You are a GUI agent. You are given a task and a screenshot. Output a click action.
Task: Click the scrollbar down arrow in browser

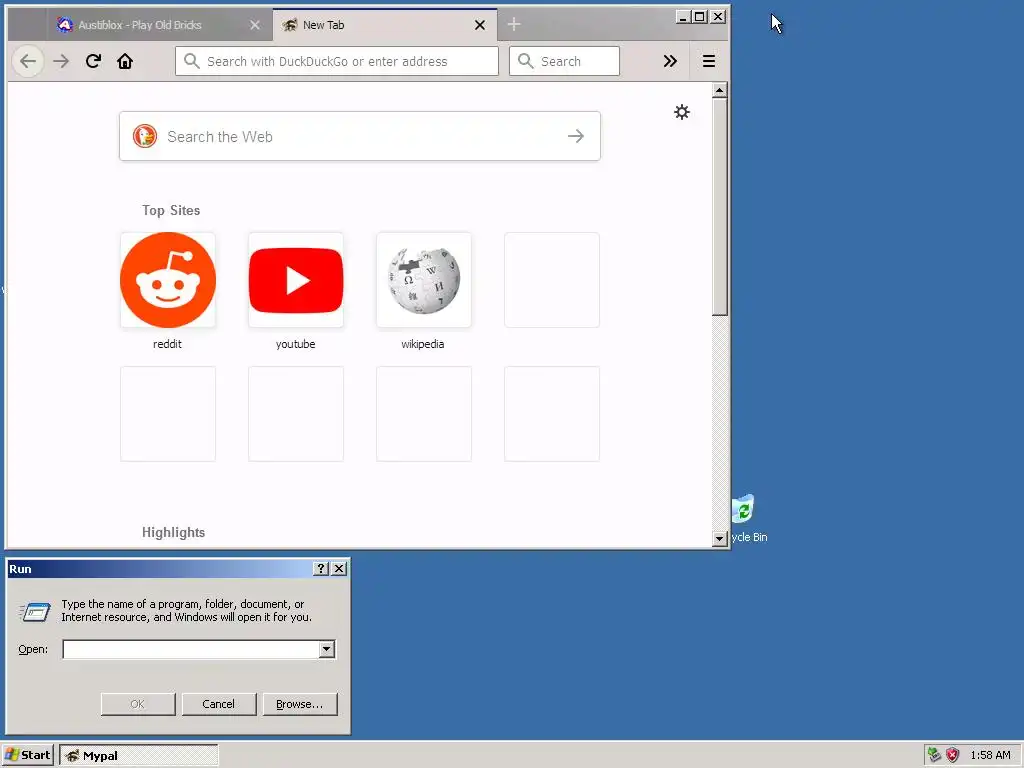[x=719, y=539]
